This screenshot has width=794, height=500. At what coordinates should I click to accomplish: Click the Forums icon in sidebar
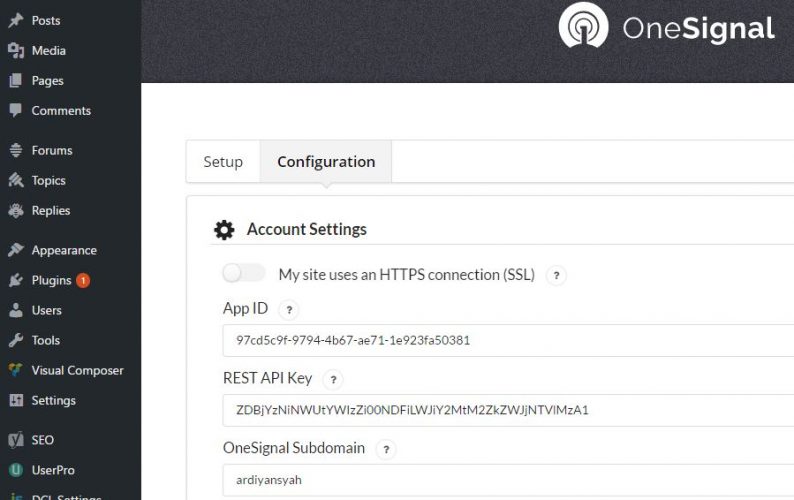point(16,150)
